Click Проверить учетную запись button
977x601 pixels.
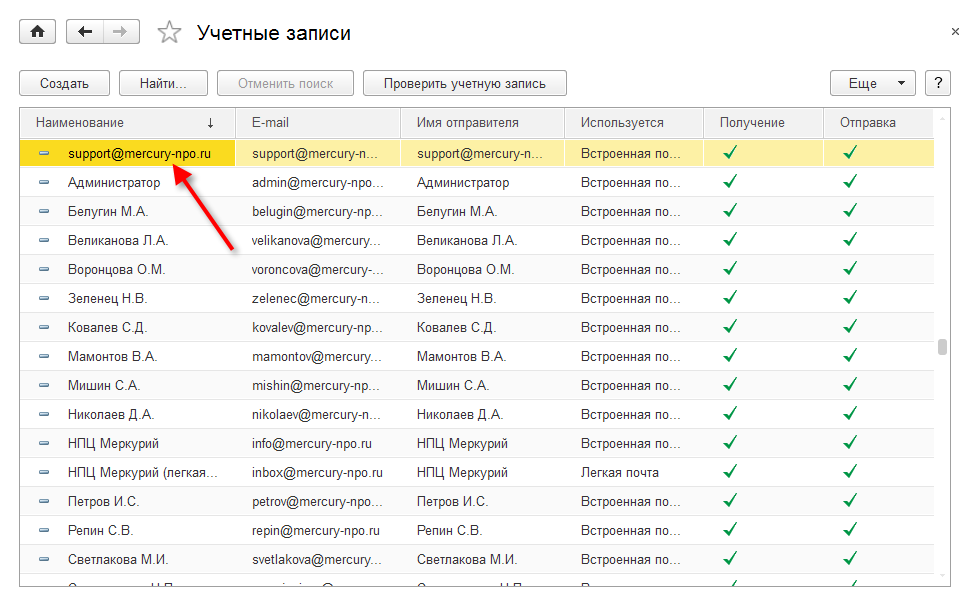464,83
